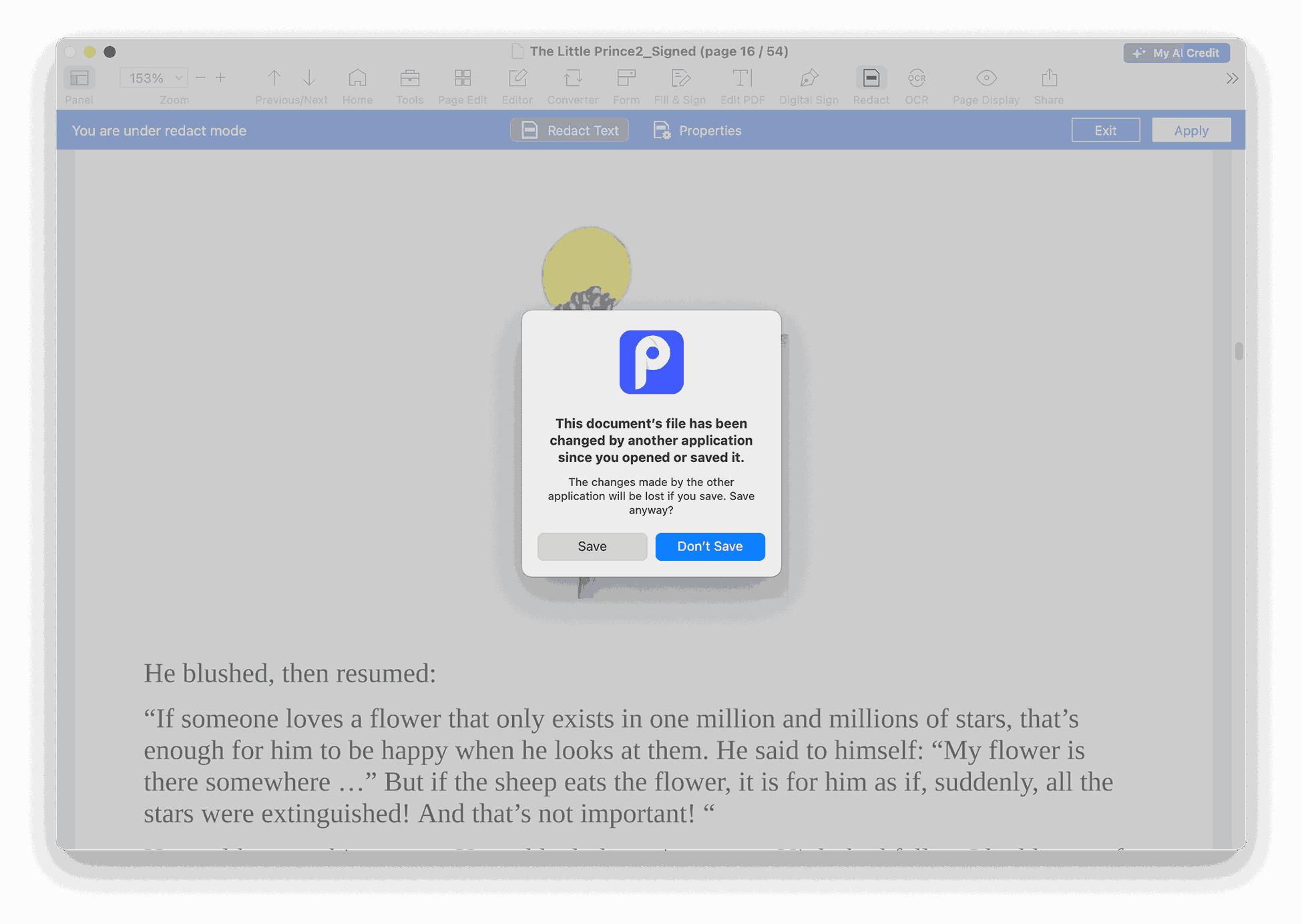Zoom out with the minus button
The width and height of the screenshot is (1302, 924).
(x=200, y=78)
